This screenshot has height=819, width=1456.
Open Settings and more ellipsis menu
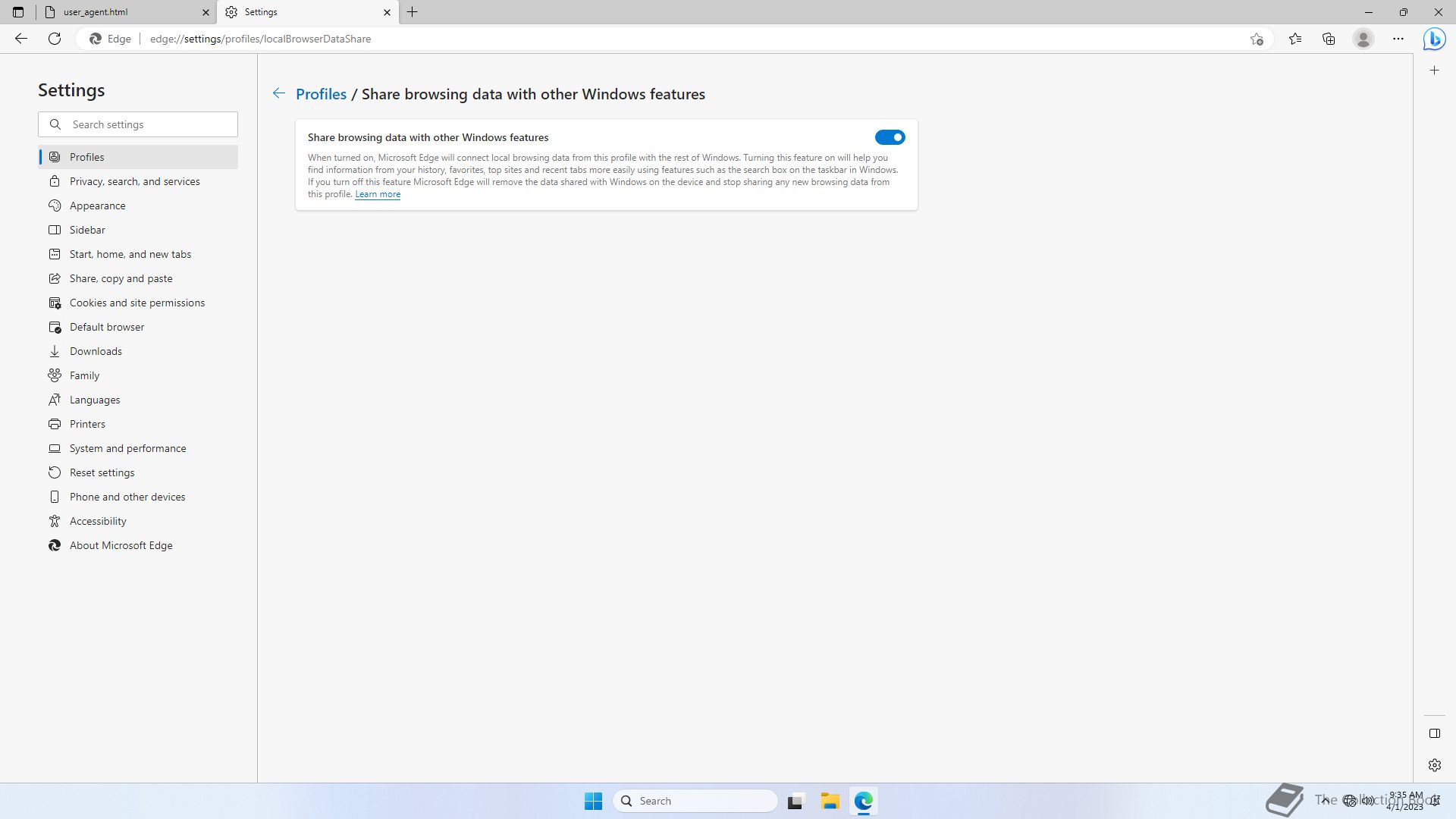pyautogui.click(x=1398, y=39)
